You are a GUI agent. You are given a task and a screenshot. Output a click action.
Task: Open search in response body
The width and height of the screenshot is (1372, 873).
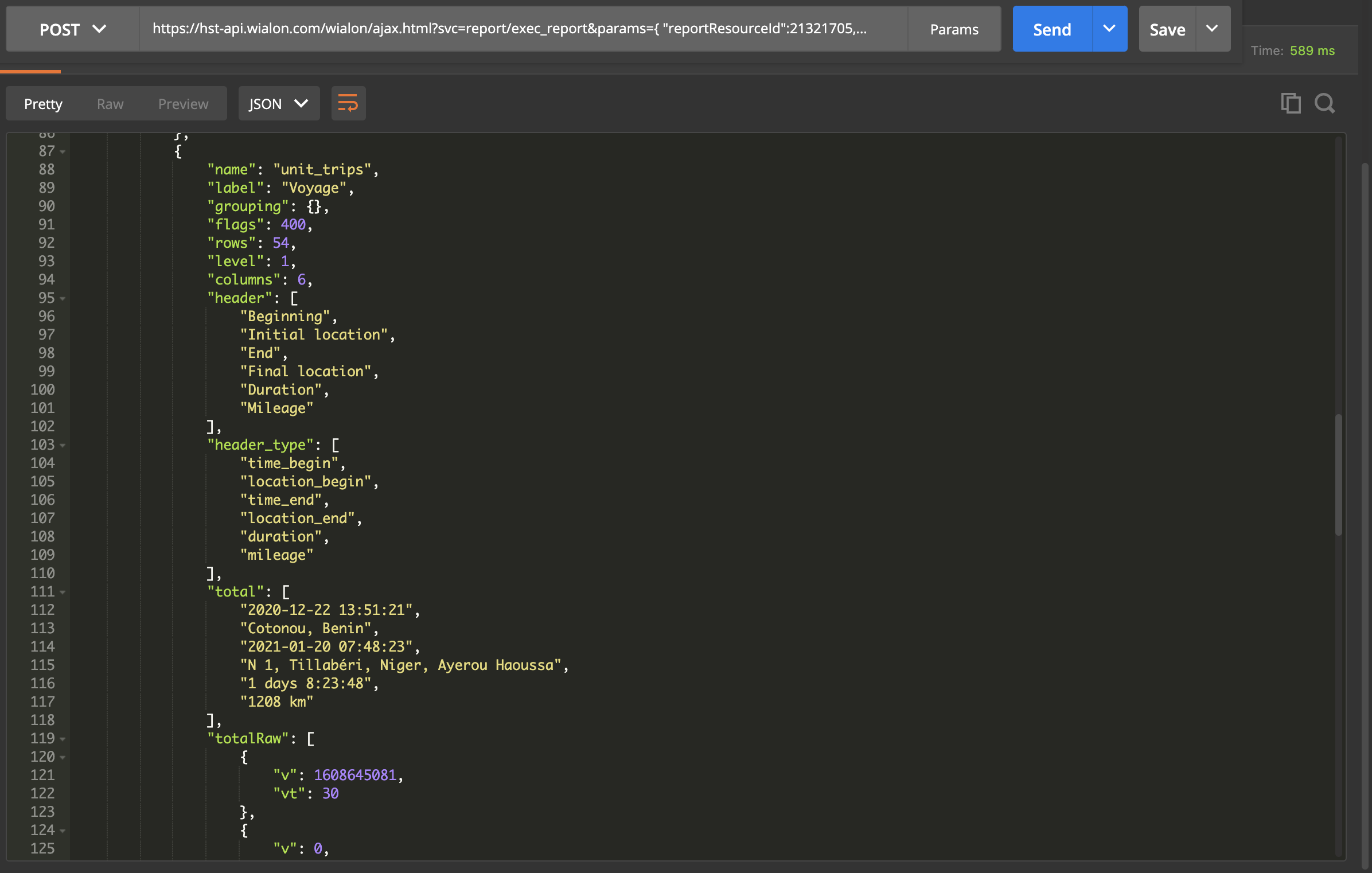click(x=1324, y=103)
